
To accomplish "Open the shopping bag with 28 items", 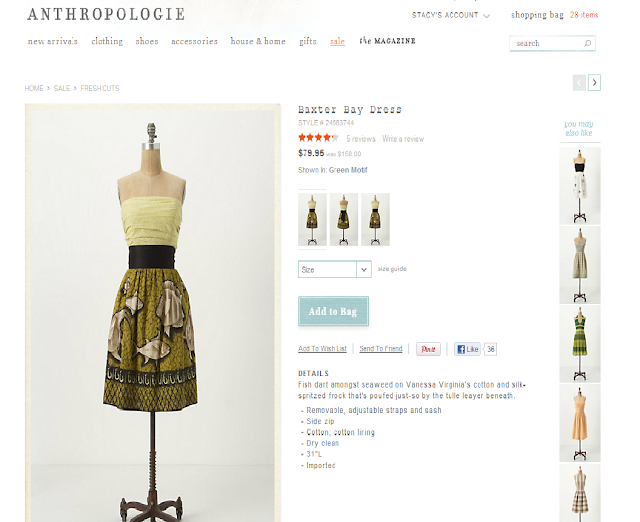I will pos(554,15).
